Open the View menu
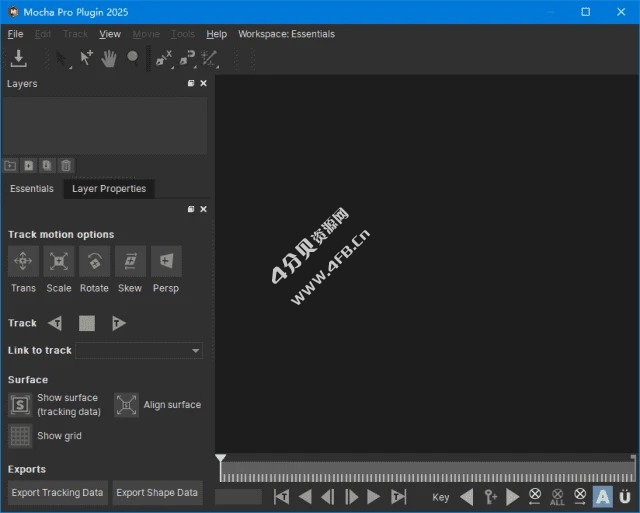640x513 pixels. pyautogui.click(x=110, y=34)
